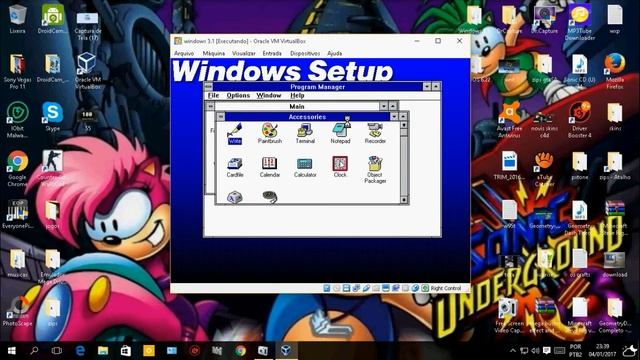Open File Explorer from taskbar
This screenshot has height=360, width=640.
[x=103, y=351]
